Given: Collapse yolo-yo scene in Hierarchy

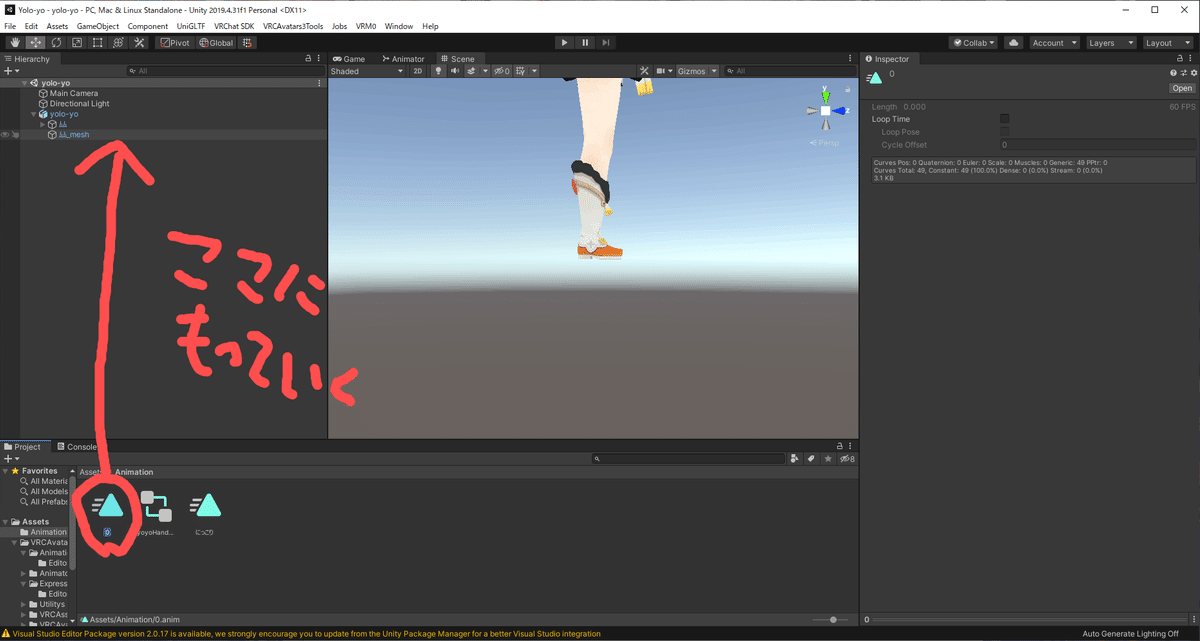Looking at the screenshot, I should pos(26,83).
